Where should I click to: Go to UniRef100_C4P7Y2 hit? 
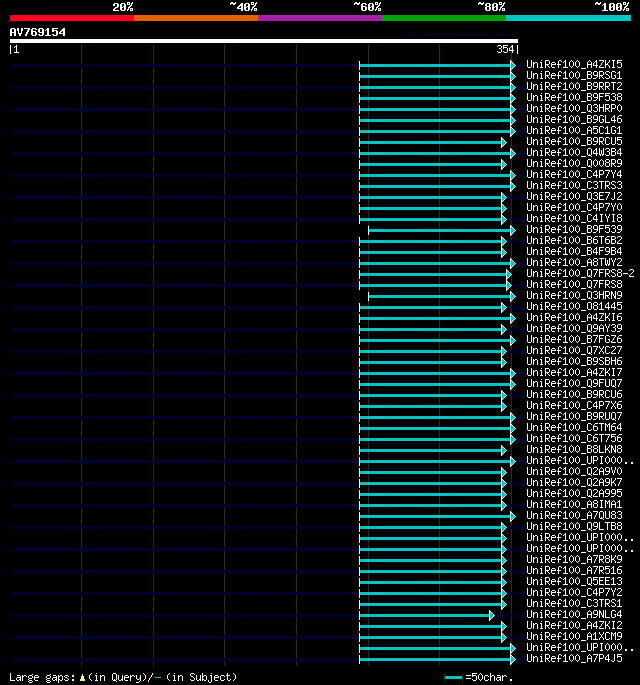(574, 592)
